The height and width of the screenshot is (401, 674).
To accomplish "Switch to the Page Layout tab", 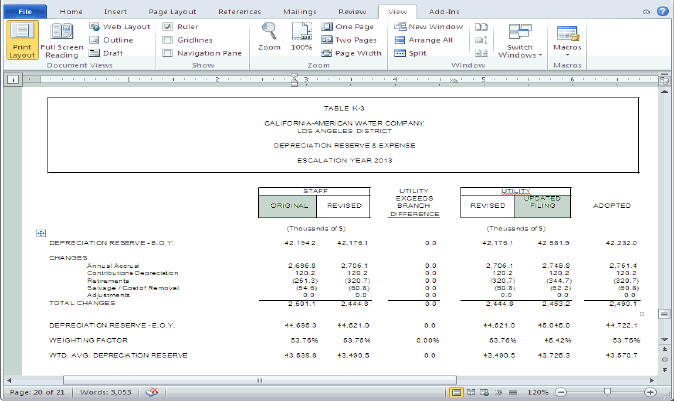I will click(x=172, y=10).
